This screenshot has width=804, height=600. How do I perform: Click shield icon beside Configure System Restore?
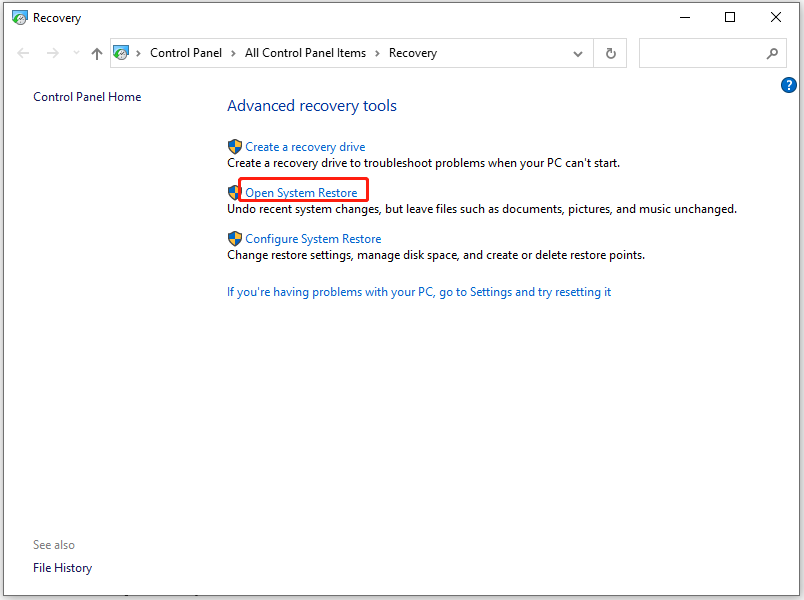point(234,239)
